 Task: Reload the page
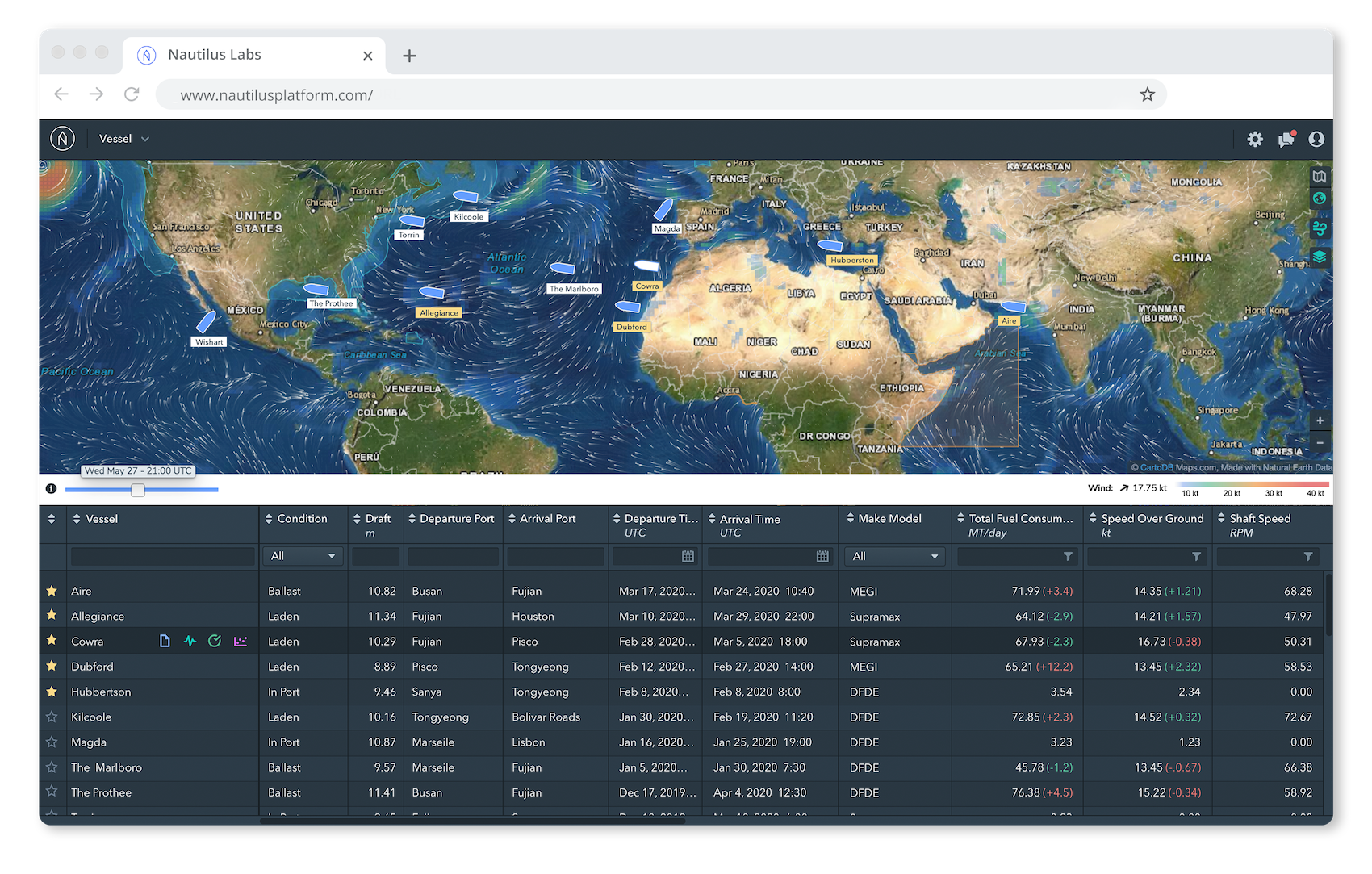point(132,94)
